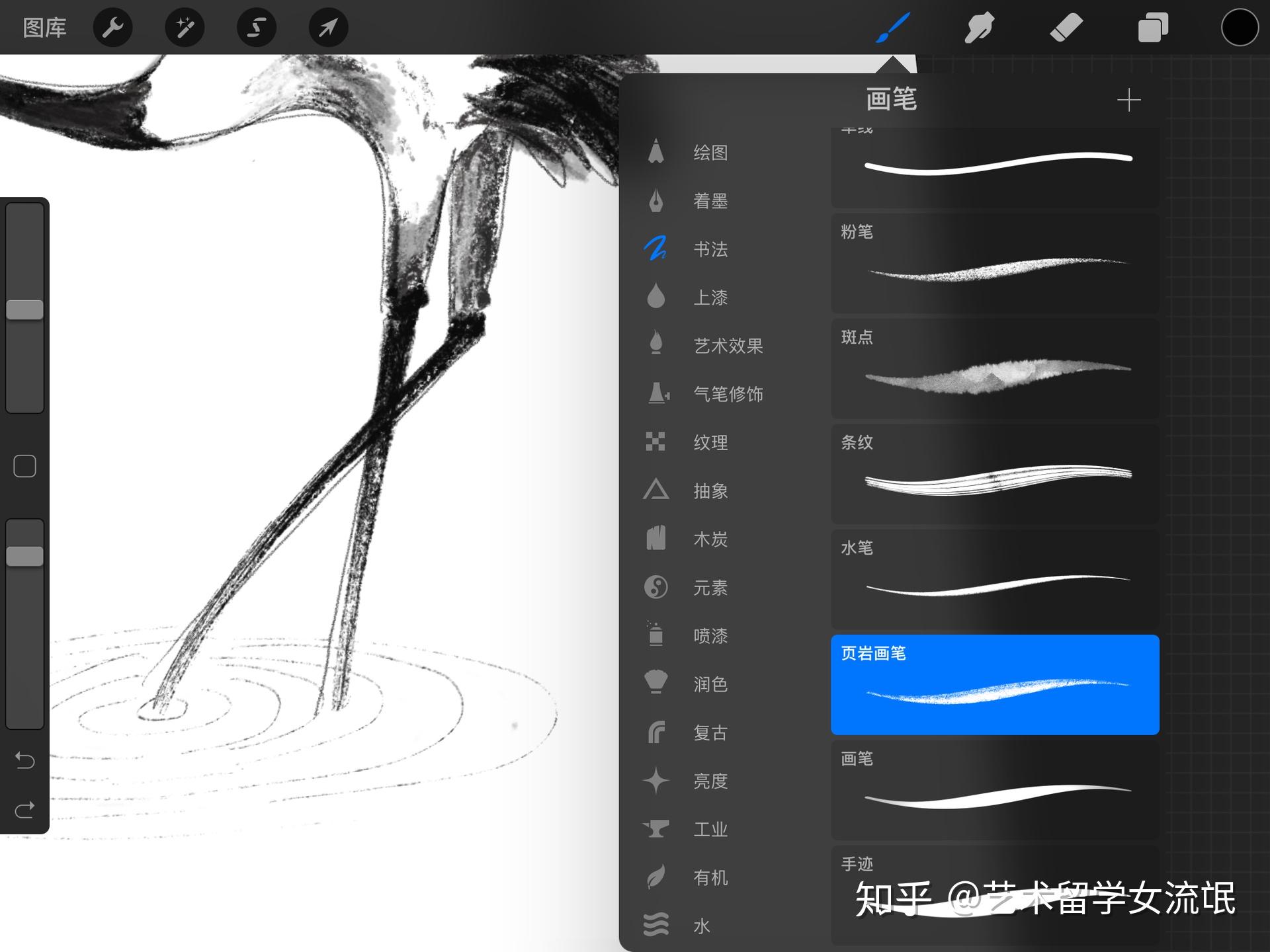1270x952 pixels.
Task: Return to 图库 gallery
Action: 44,28
